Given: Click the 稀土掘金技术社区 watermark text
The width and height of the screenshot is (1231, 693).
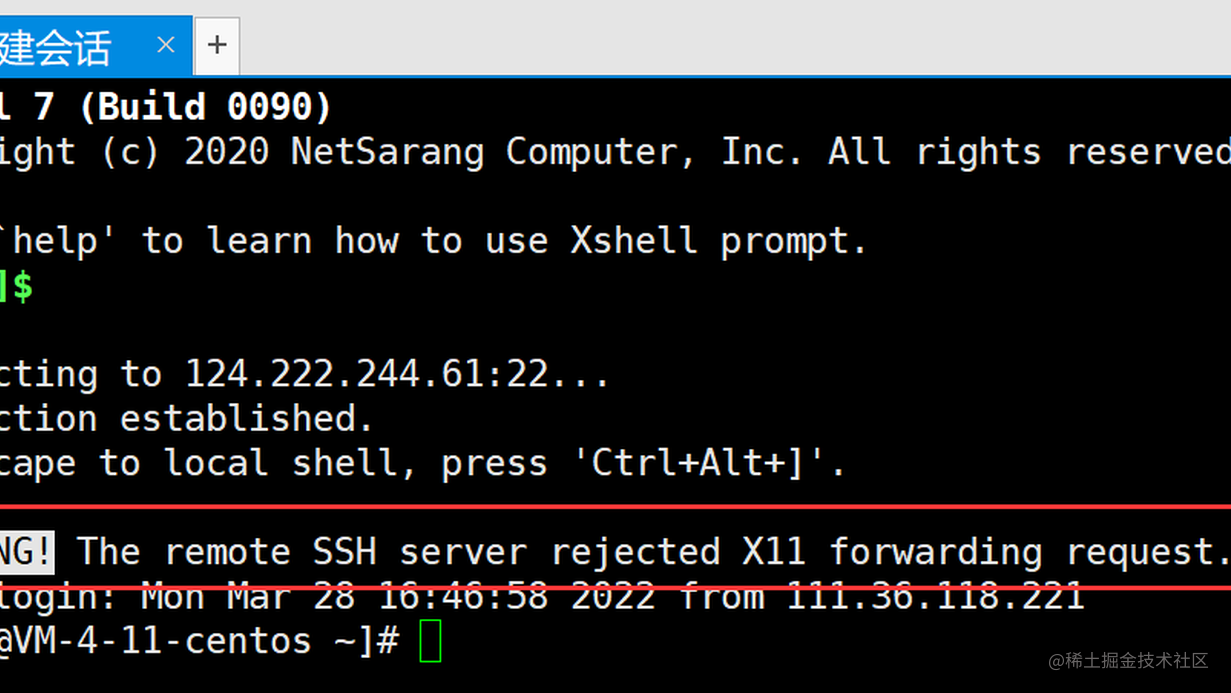Looking at the screenshot, I should (1130, 662).
